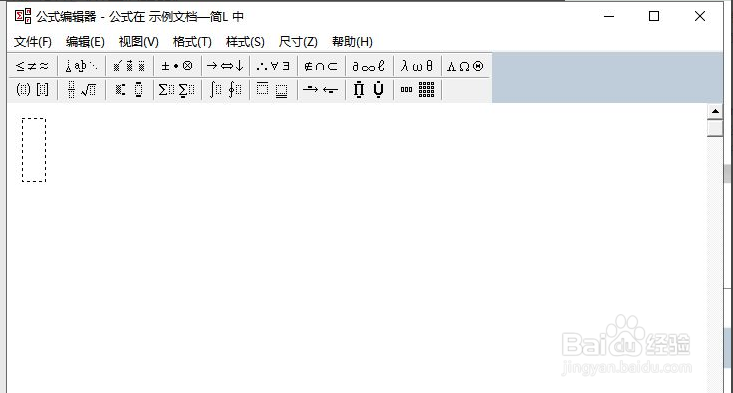Viewport: 733px width, 393px height.
Task: Open the fence templates palette (brackets)
Action: pos(32,89)
